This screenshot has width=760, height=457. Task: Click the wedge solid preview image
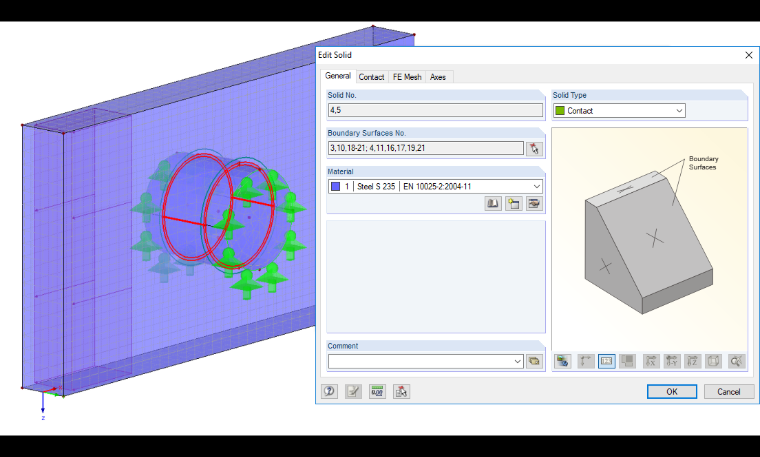point(649,242)
